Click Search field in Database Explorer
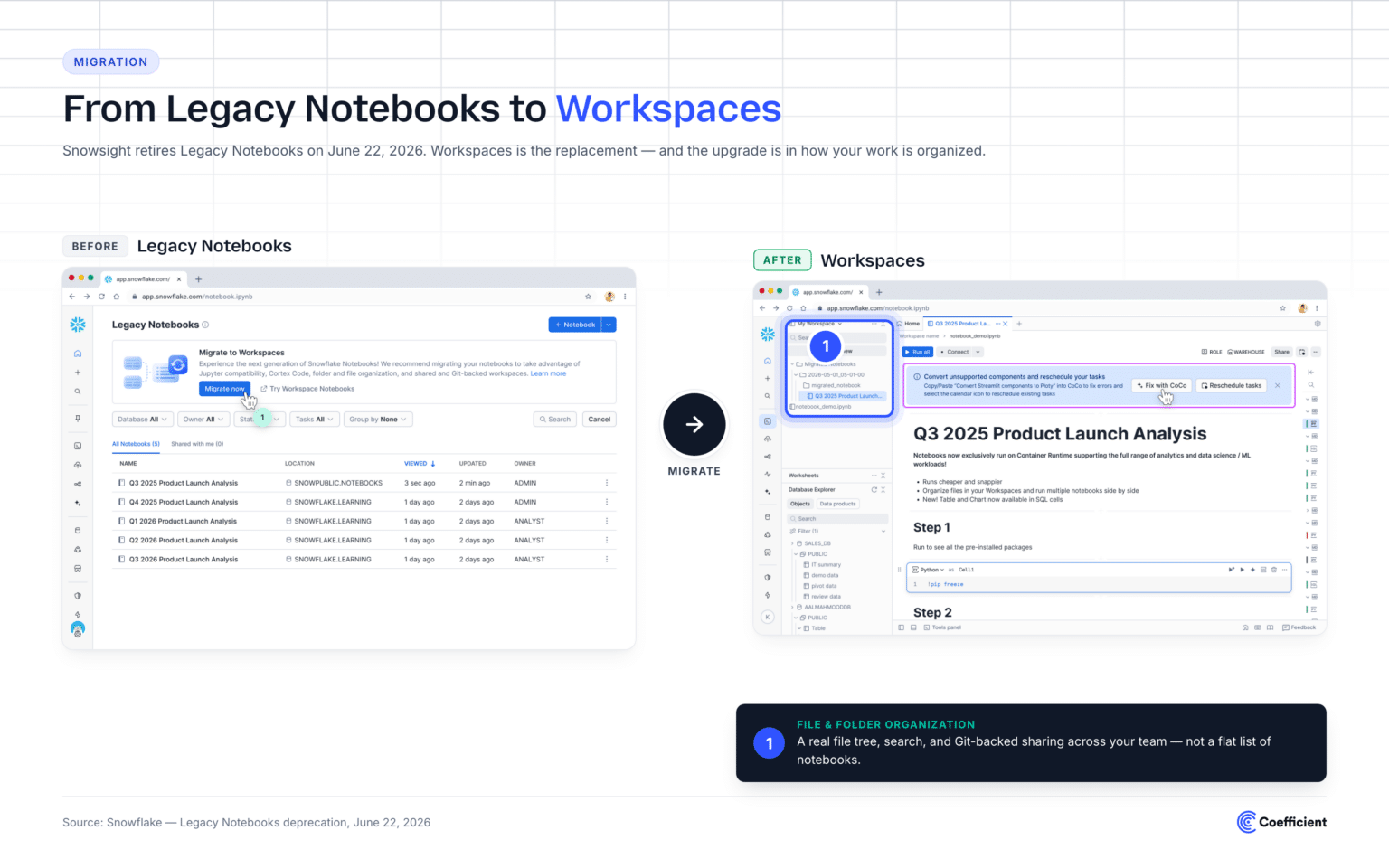This screenshot has width=1389, height=868. tap(837, 519)
